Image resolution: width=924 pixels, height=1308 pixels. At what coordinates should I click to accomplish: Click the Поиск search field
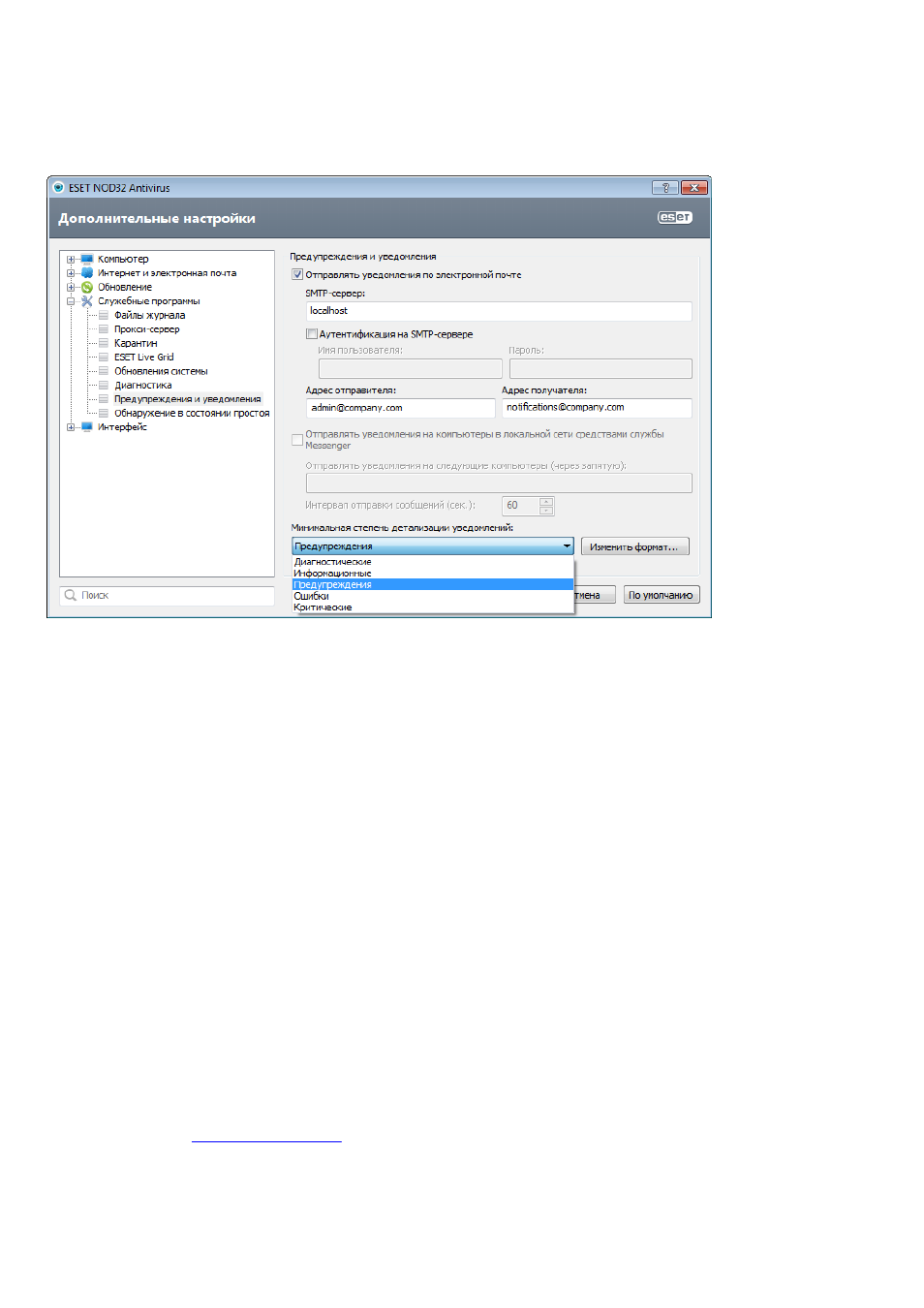coord(167,596)
